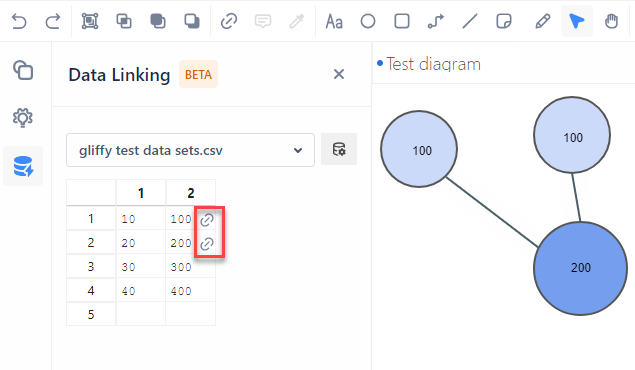Close the Data Linking panel
Screen dimensions: 635x370
coord(339,74)
